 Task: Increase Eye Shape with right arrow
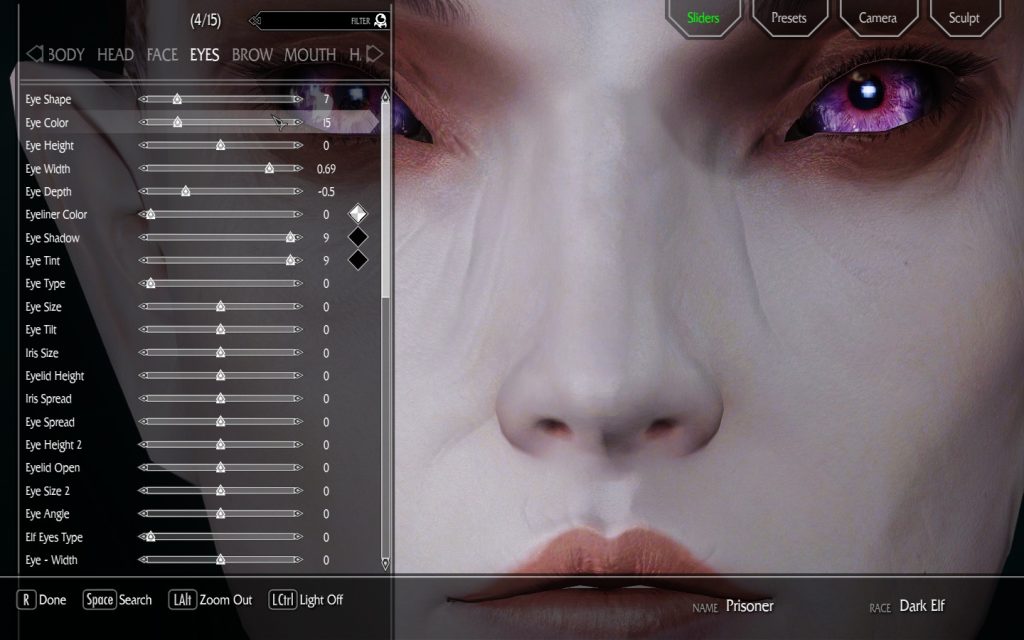(298, 99)
